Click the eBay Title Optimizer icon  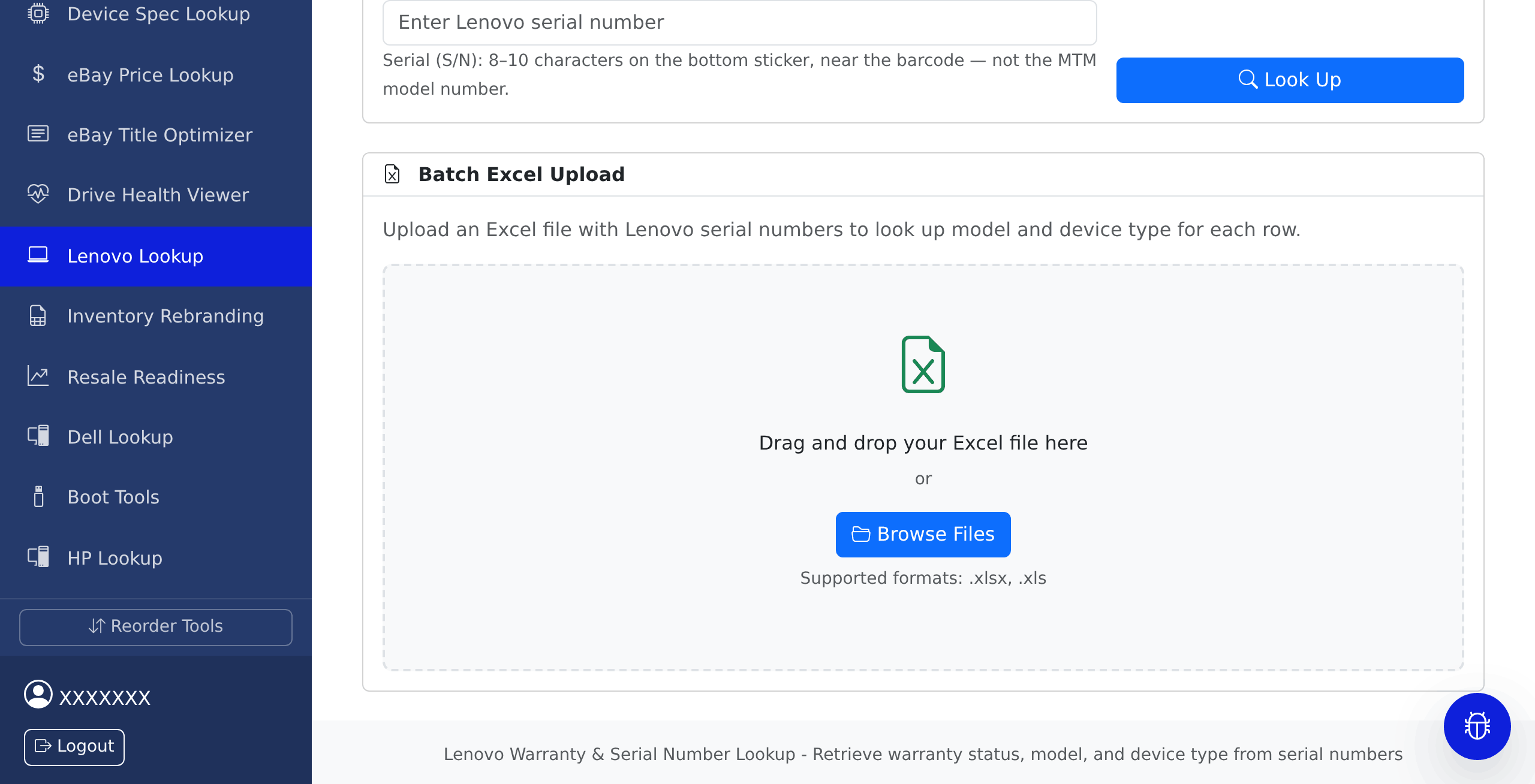(x=38, y=134)
